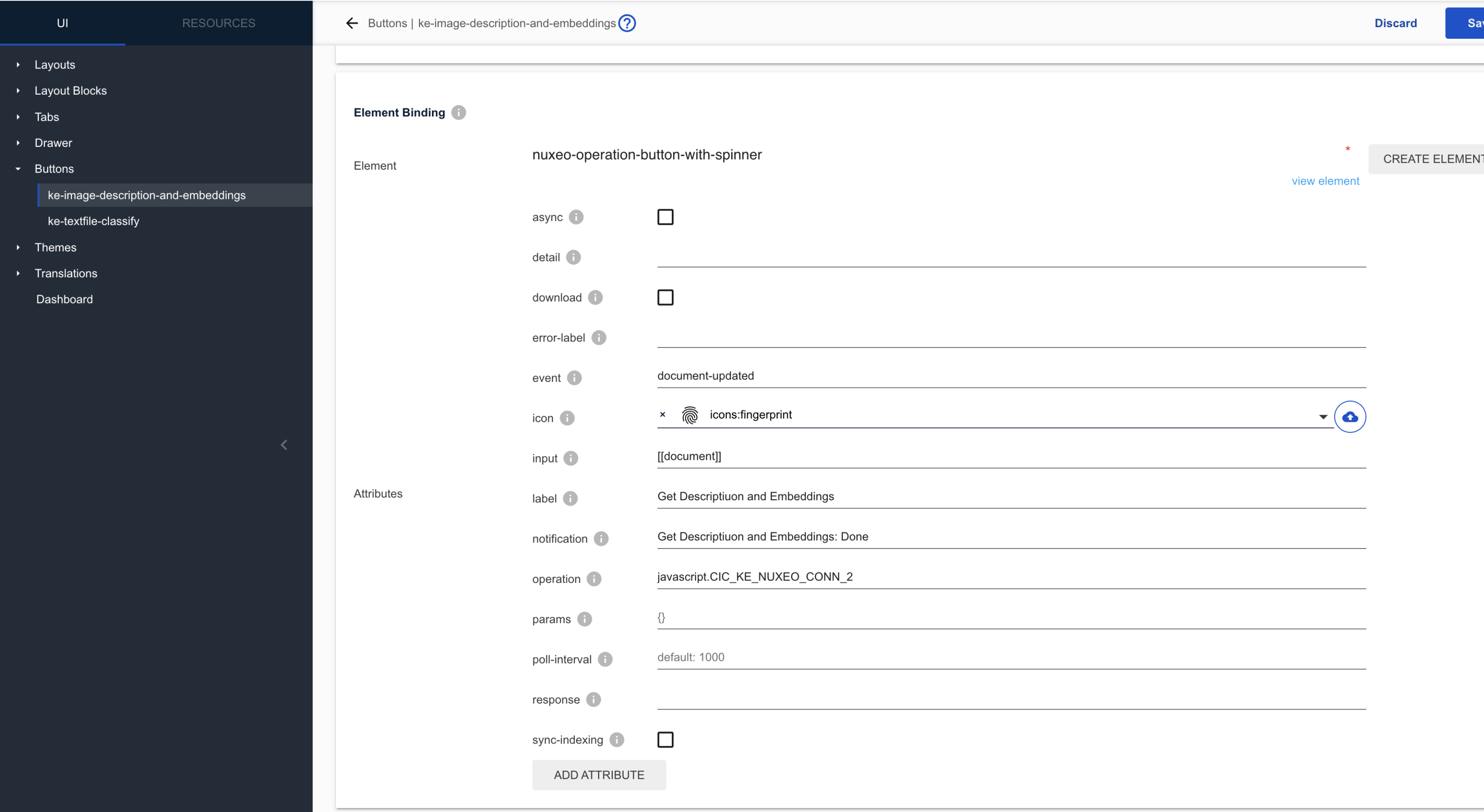Open the help question mark icon
1484x812 pixels.
click(627, 23)
